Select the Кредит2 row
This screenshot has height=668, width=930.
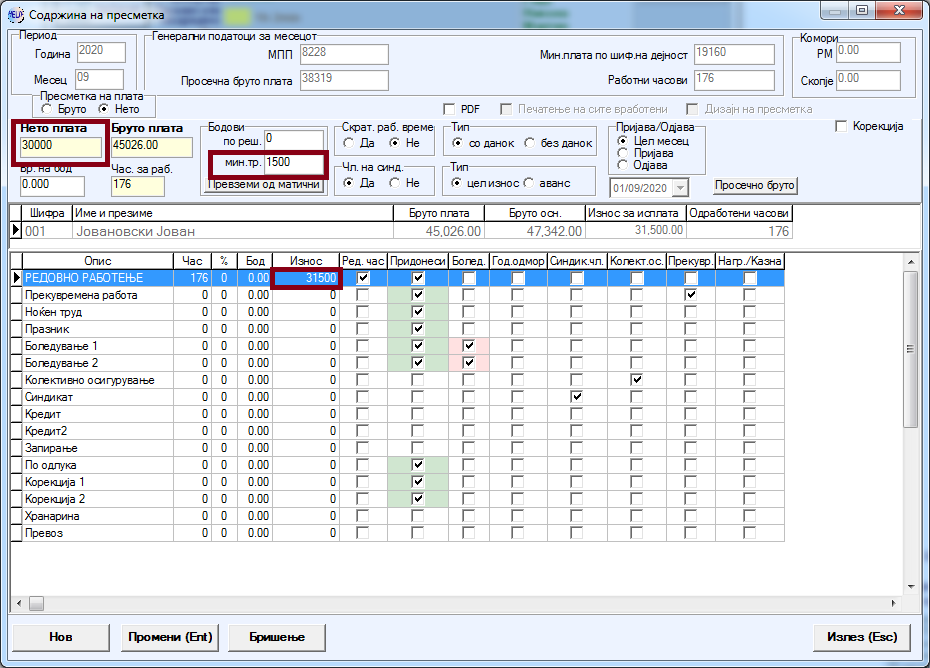398,431
